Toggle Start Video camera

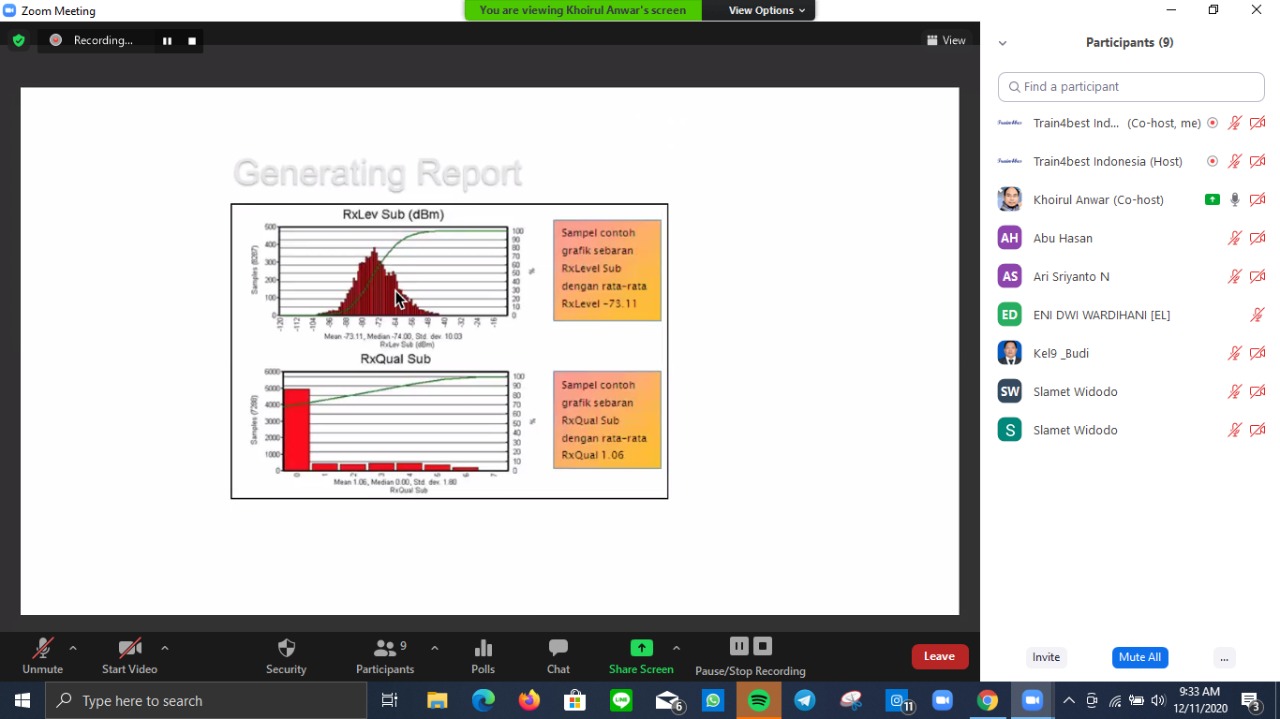[129, 648]
